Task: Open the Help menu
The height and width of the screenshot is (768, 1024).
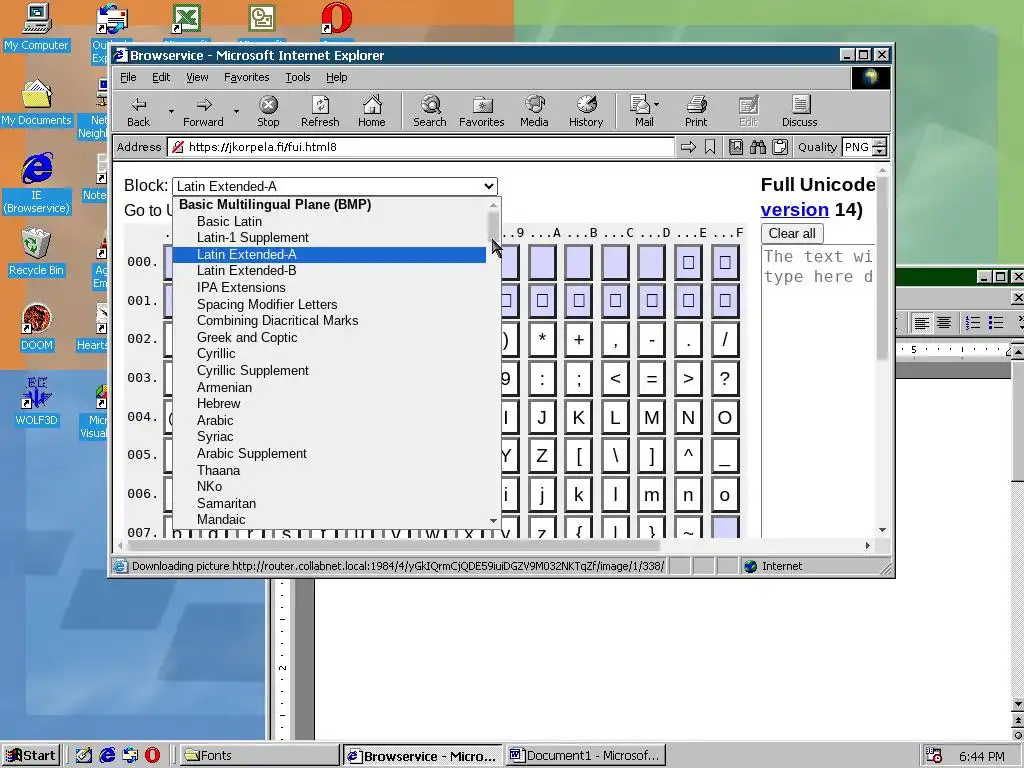Action: (336, 77)
